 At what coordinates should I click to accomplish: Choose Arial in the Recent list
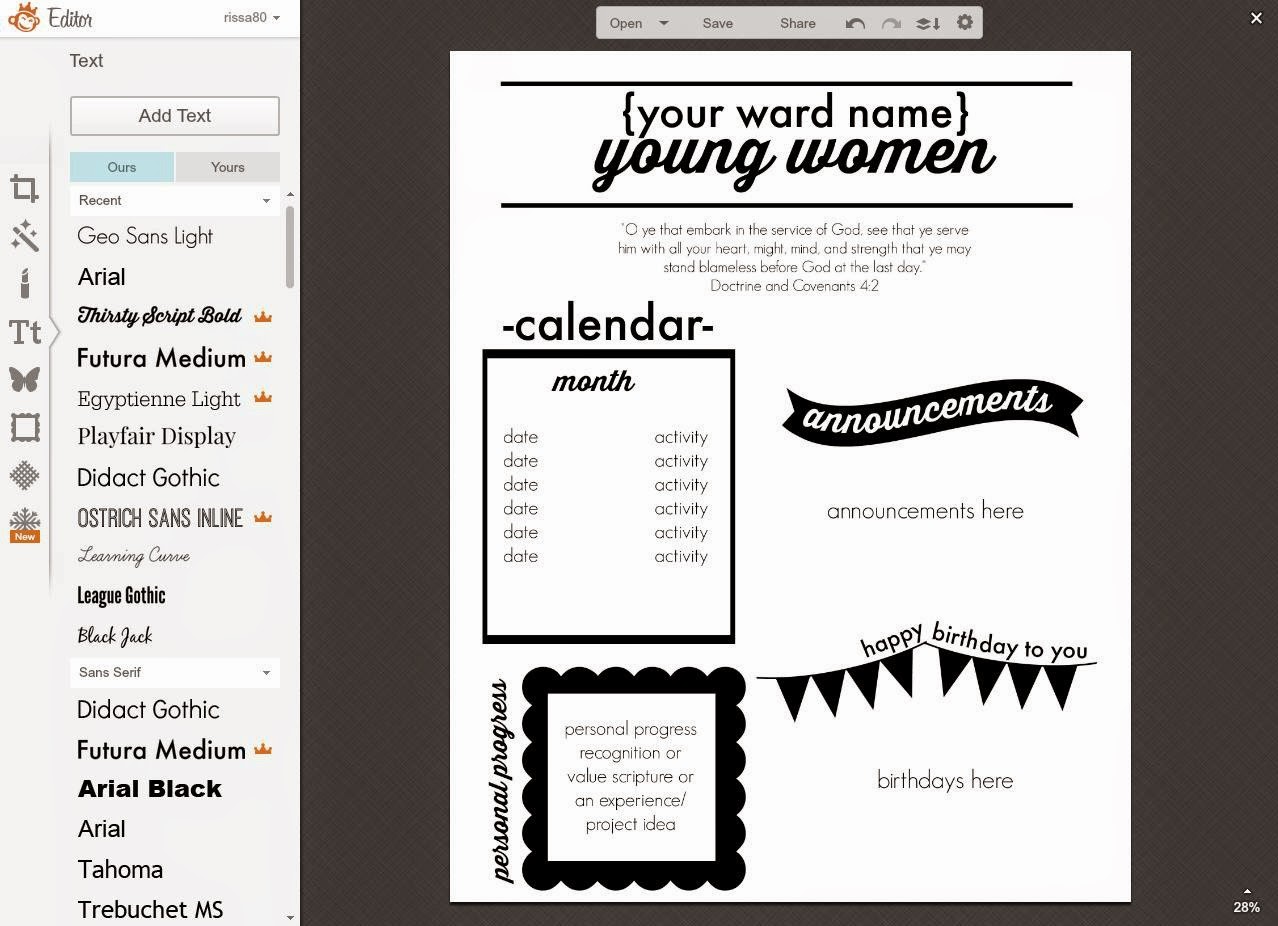(101, 277)
